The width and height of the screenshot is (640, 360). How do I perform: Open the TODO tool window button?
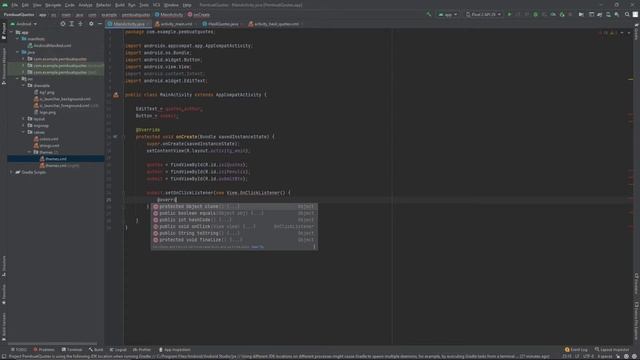pyautogui.click(x=19, y=350)
